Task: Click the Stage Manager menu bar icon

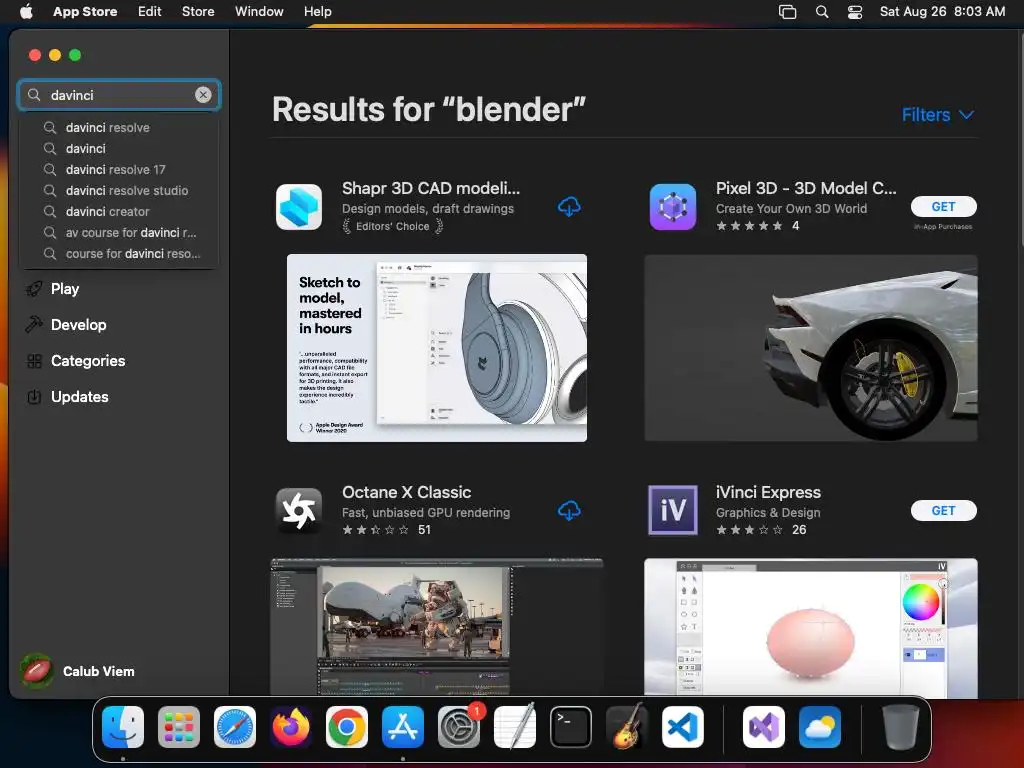Action: click(788, 12)
